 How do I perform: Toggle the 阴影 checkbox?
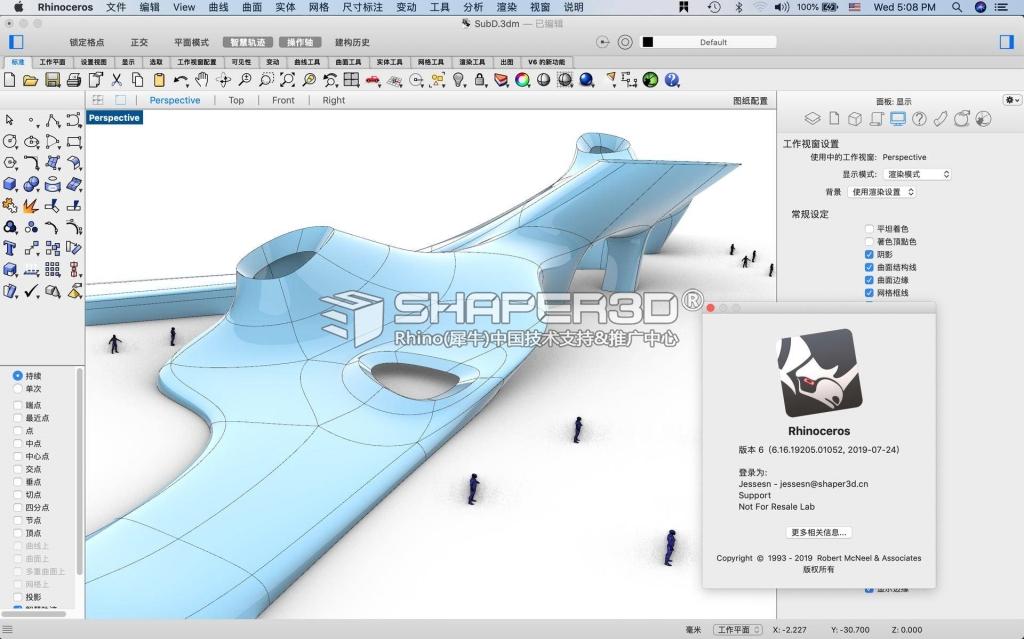[869, 254]
